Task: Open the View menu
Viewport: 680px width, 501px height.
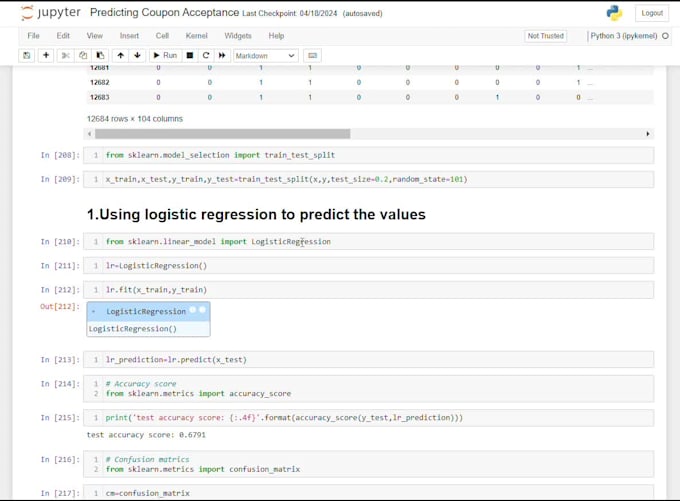Action: coord(95,36)
